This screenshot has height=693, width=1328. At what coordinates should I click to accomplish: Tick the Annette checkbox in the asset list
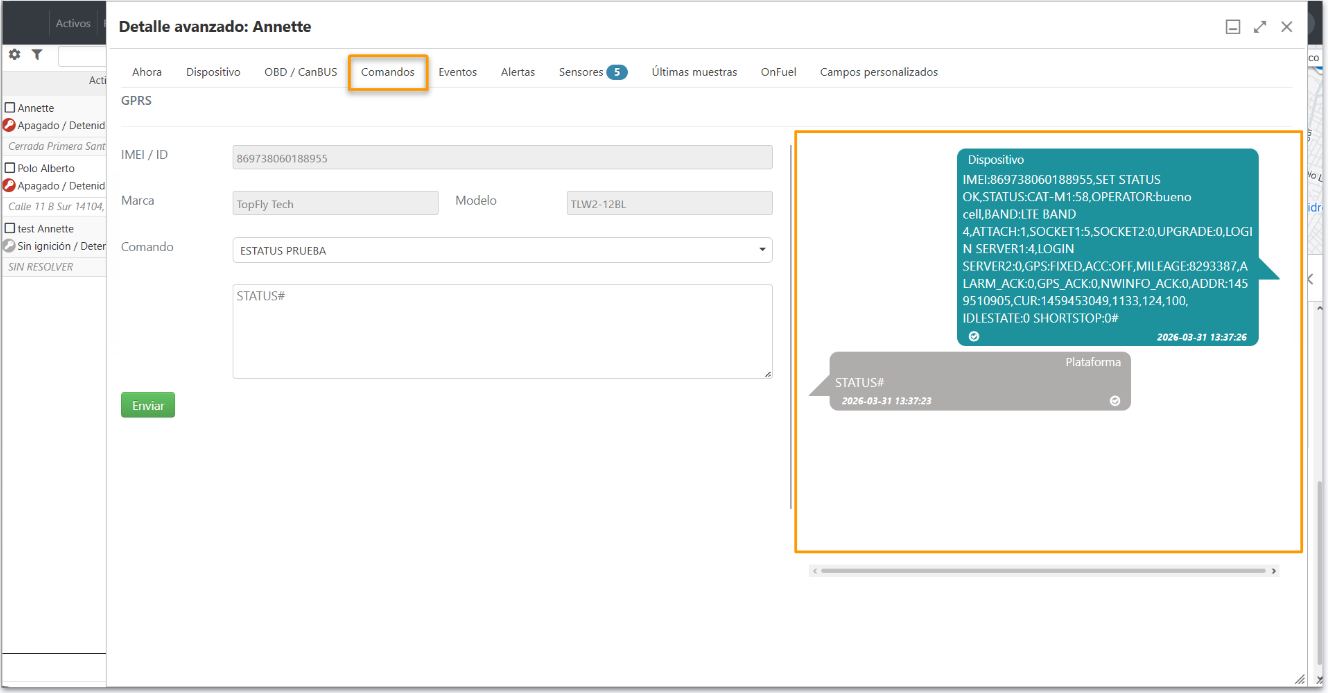coord(10,108)
